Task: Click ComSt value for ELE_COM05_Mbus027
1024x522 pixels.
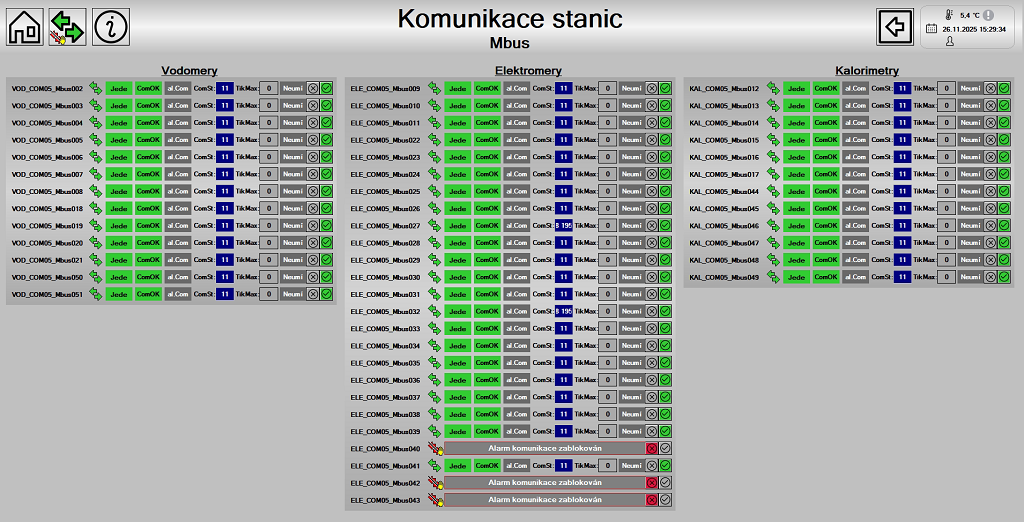Action: click(564, 225)
